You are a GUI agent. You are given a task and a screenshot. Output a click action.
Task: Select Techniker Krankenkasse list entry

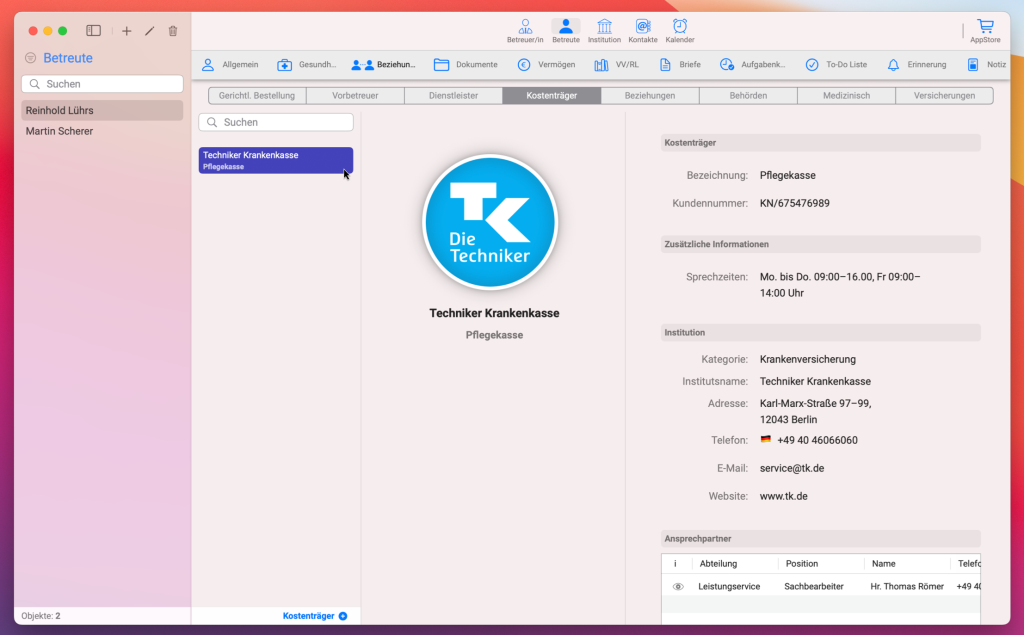[x=276, y=160]
